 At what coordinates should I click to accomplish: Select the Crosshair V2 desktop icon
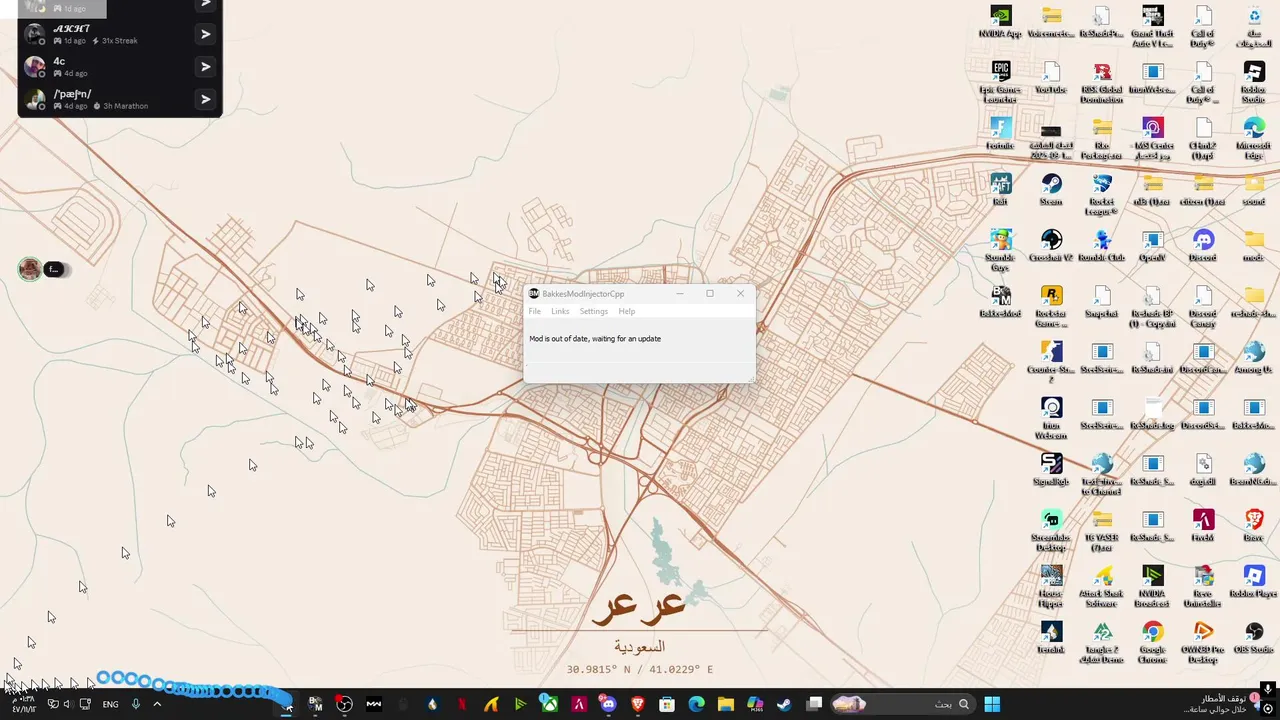pos(1051,246)
